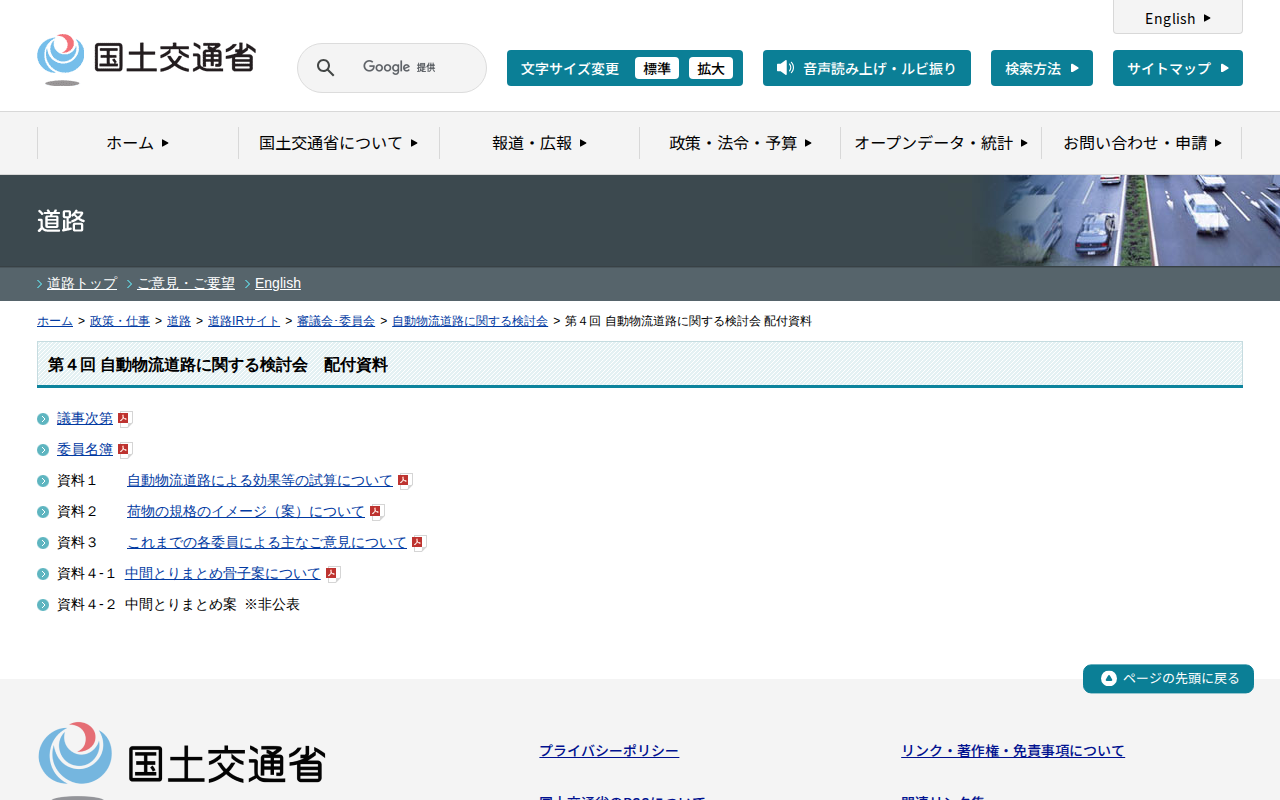Set text size to 拡大

711,68
